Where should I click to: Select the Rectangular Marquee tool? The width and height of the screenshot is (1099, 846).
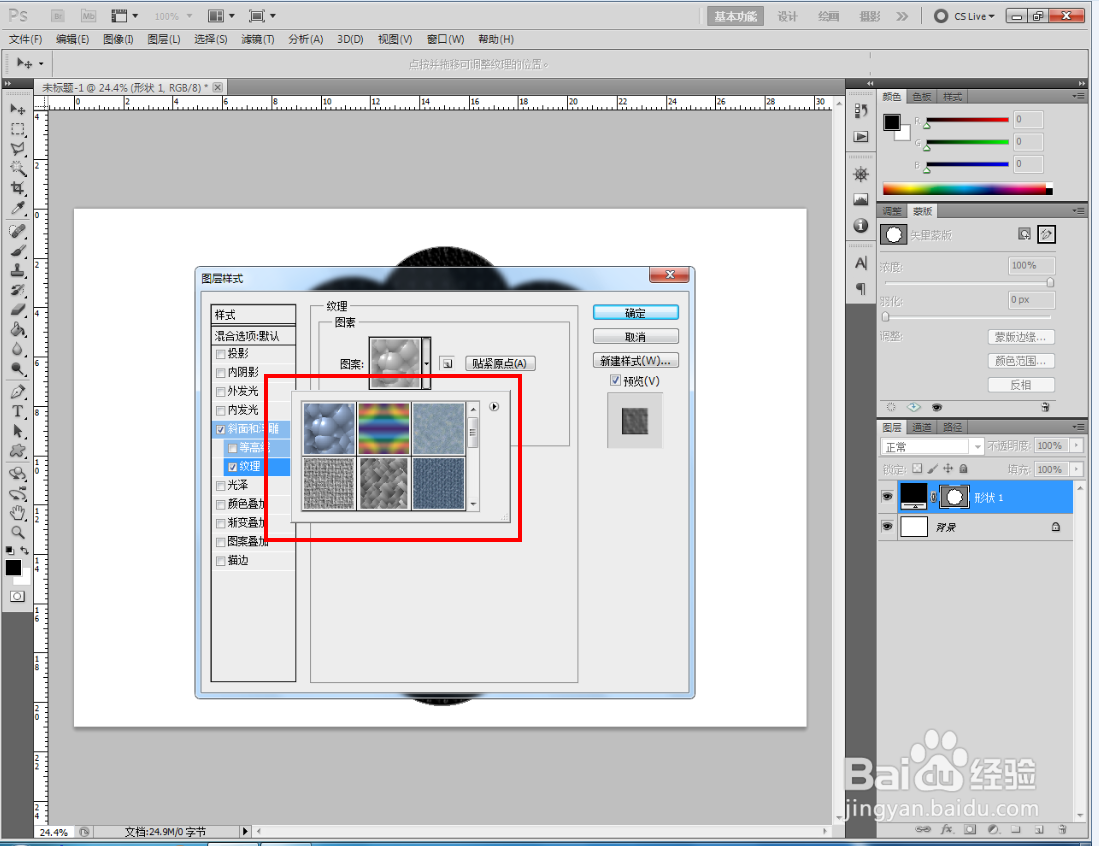[x=18, y=130]
